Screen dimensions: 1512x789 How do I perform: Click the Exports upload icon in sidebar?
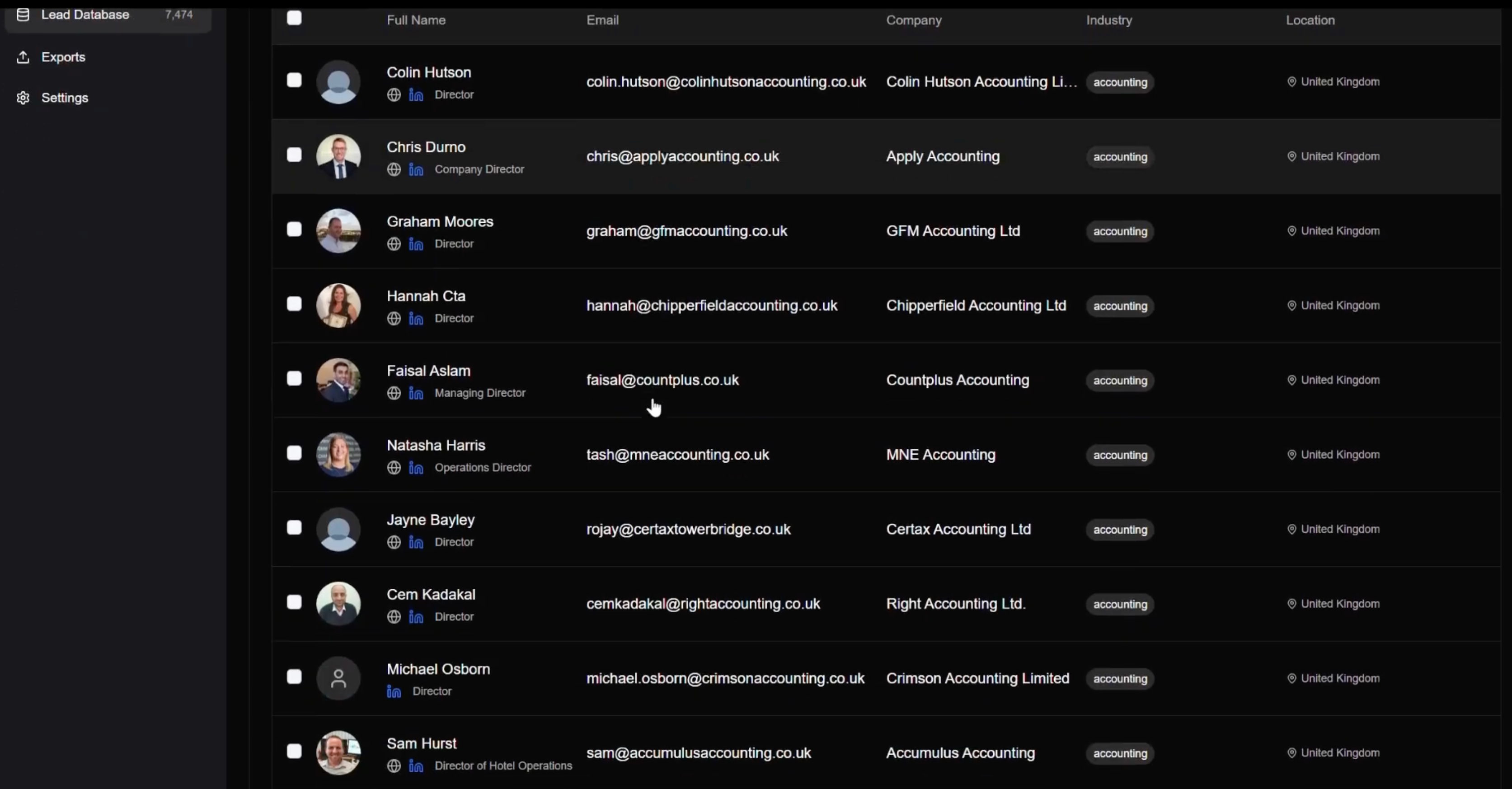[x=23, y=57]
